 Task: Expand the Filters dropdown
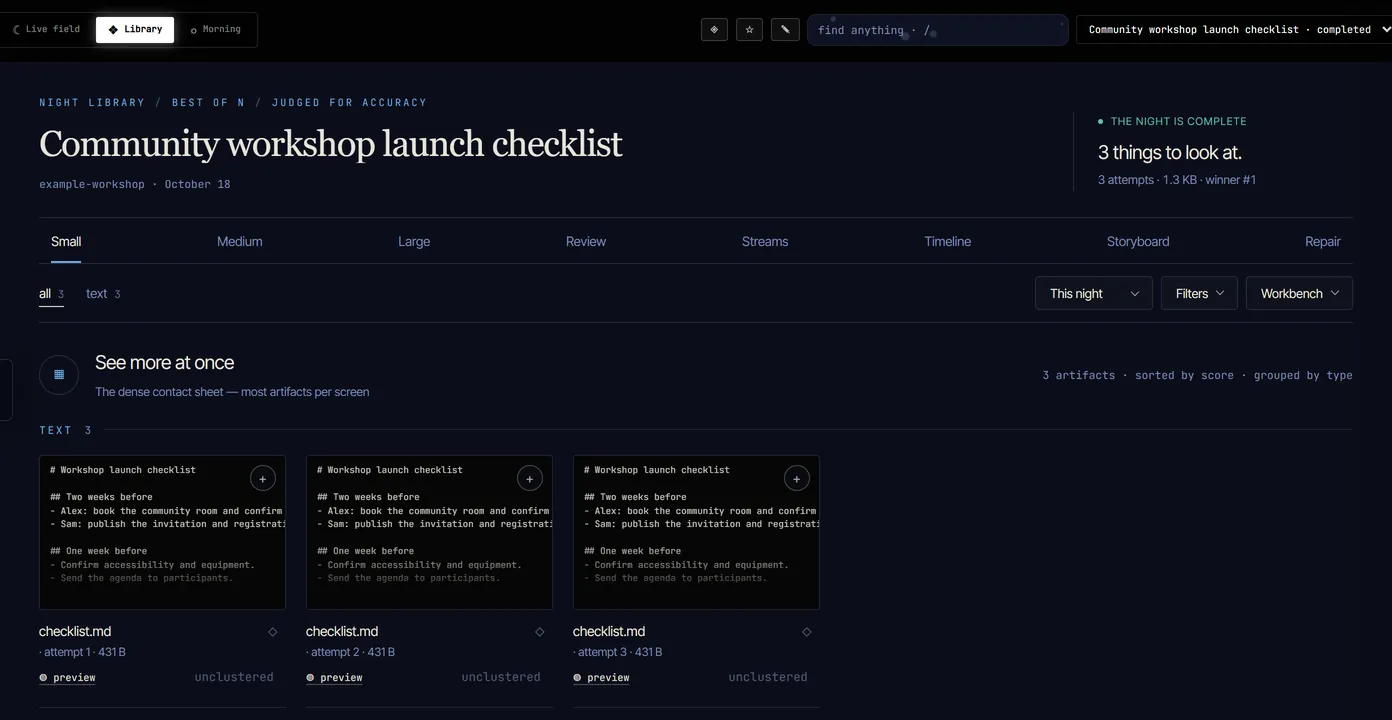point(1199,293)
